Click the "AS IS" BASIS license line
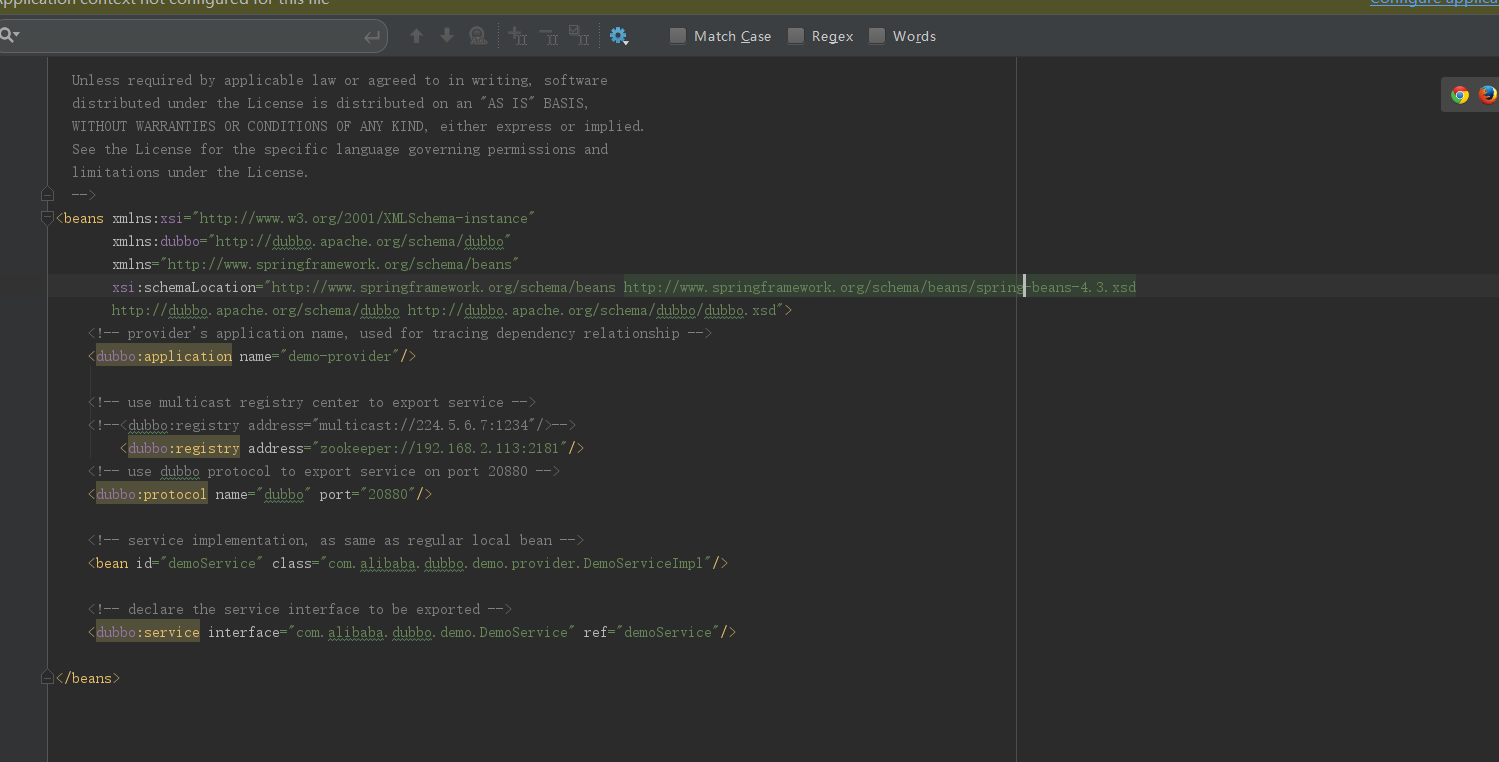 330,103
